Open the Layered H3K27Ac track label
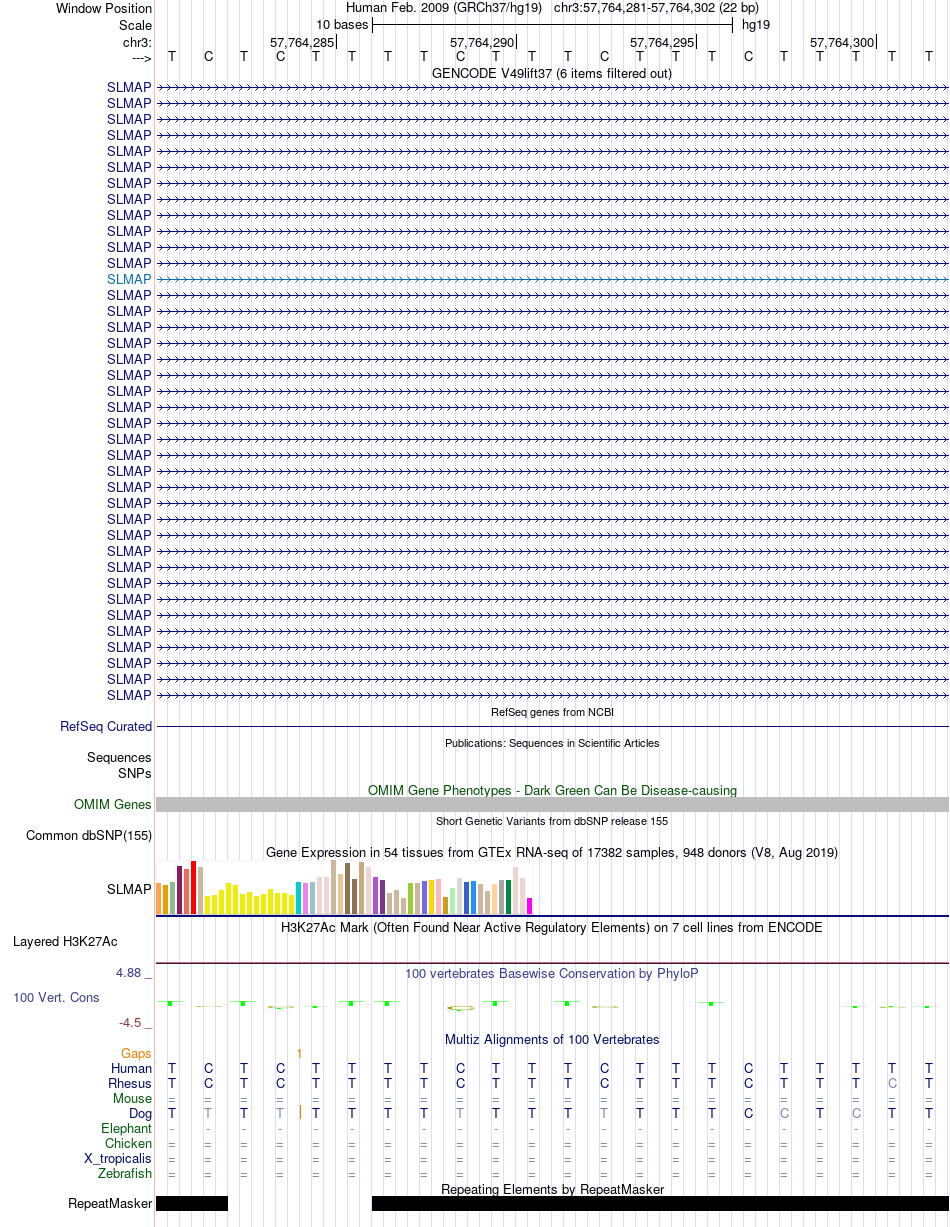This screenshot has height=1227, width=950. pyautogui.click(x=65, y=942)
